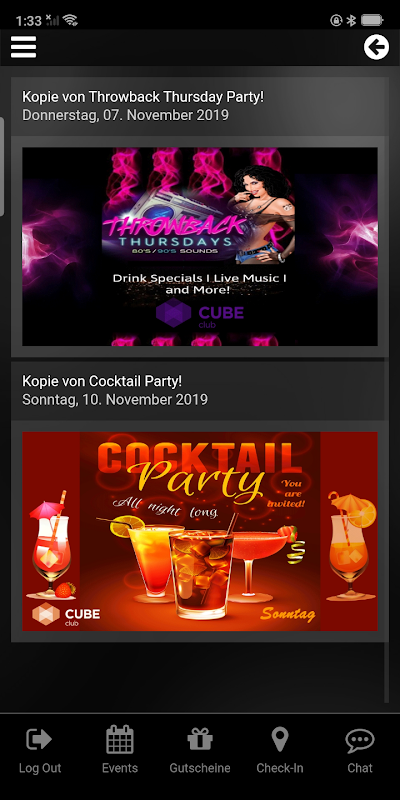400x800 pixels.
Task: Open Kopie von Cocktail Party title
Action: click(x=102, y=381)
